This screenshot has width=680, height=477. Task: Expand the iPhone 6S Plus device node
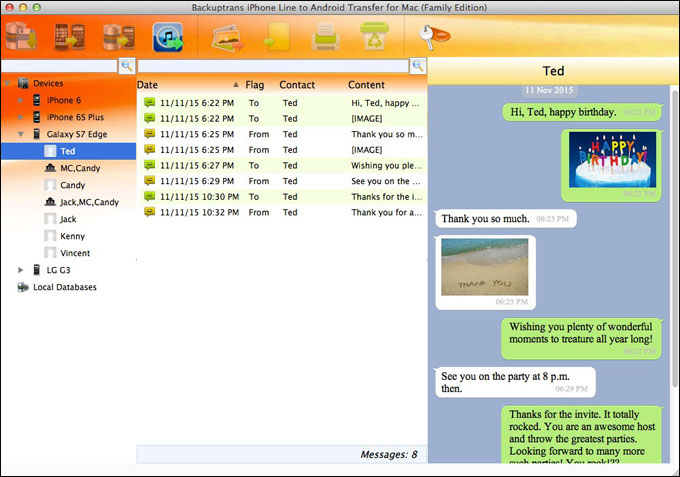point(20,117)
